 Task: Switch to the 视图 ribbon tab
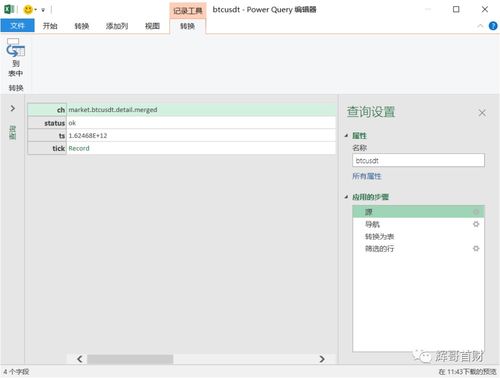click(x=152, y=26)
